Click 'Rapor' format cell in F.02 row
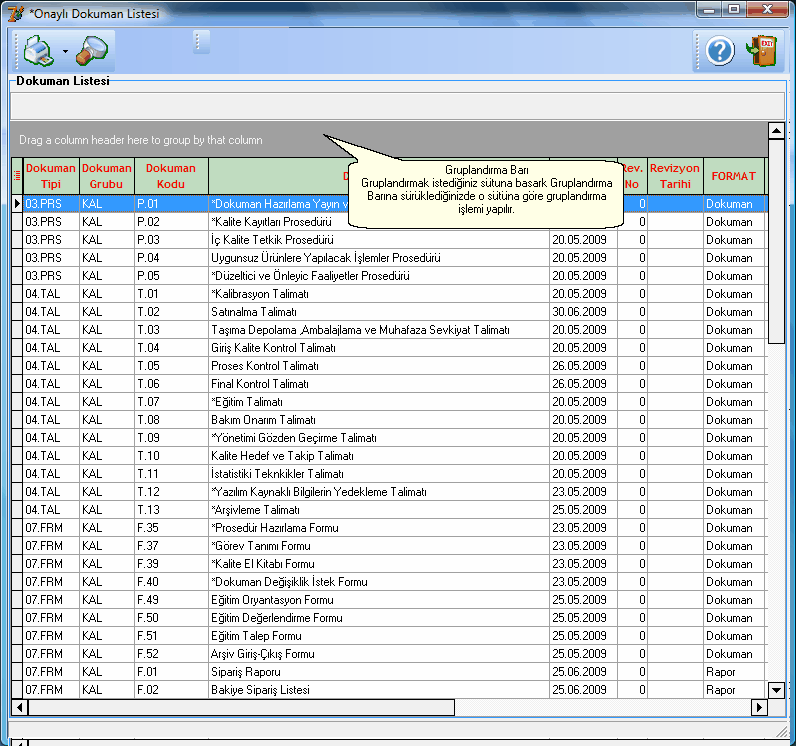 tap(734, 690)
